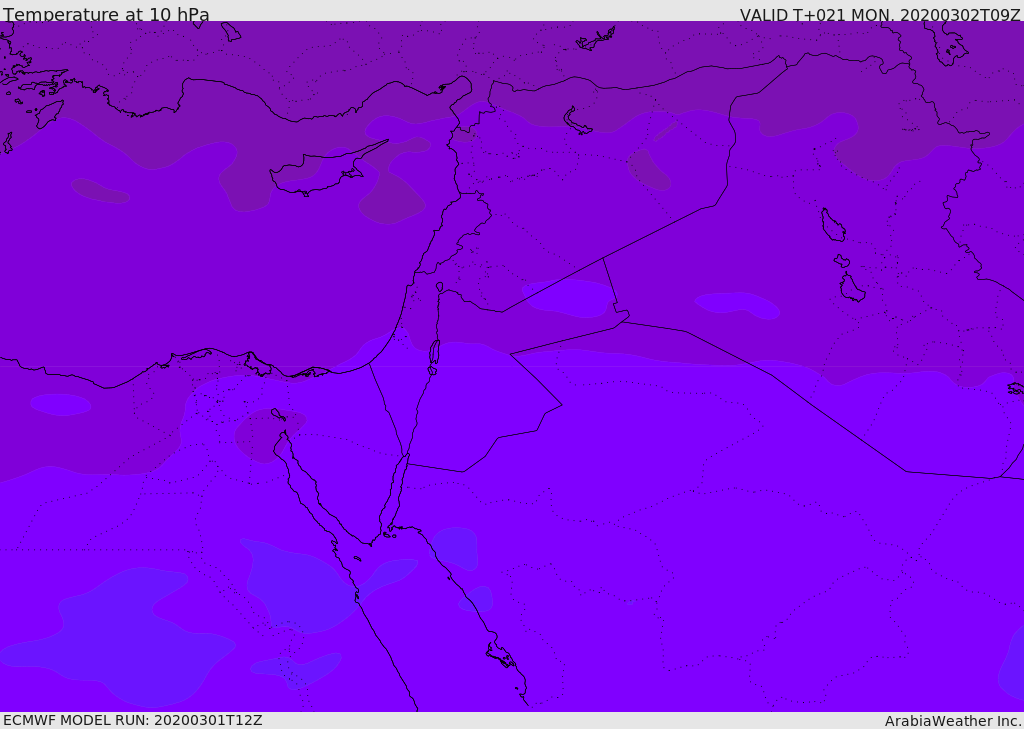Click the ECMWF MODEL RUN footer text
The height and width of the screenshot is (729, 1024).
pos(132,720)
